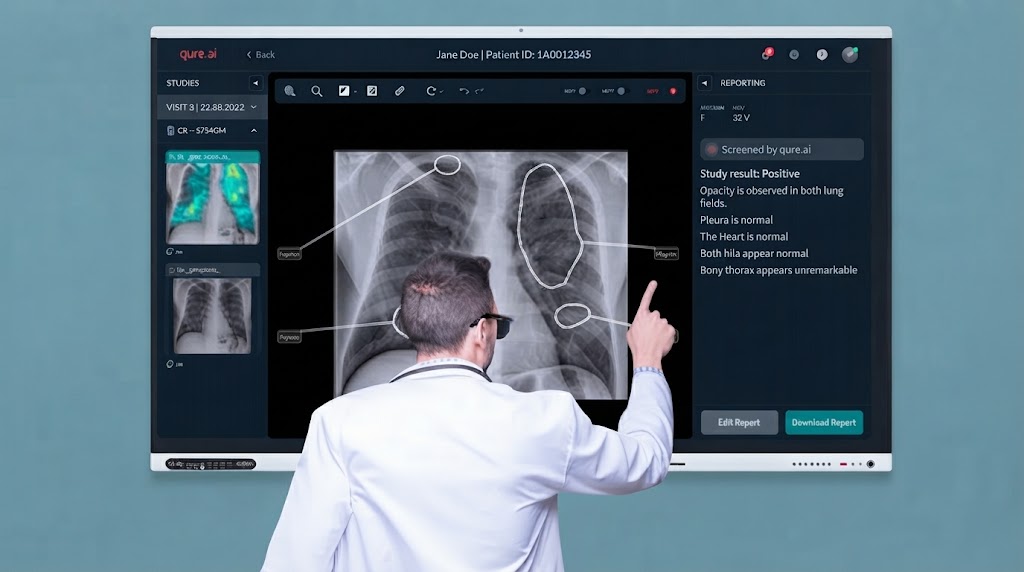Click the attachment/ruler tool icon
Viewport: 1024px width, 572px height.
(400, 91)
